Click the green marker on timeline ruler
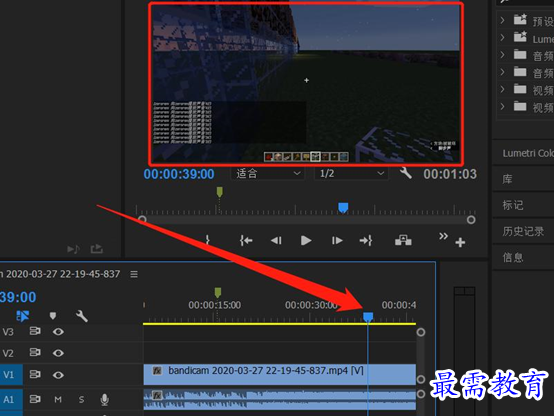 pos(218,292)
